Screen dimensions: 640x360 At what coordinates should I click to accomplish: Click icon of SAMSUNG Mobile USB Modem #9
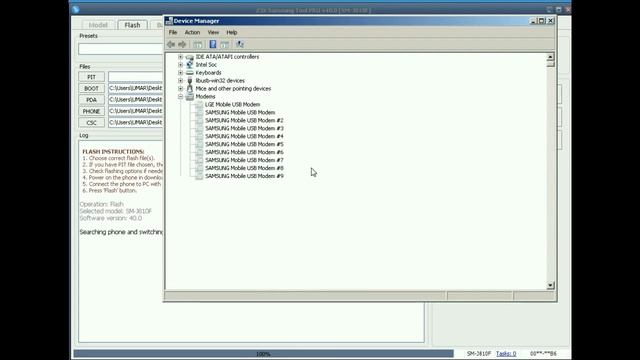[x=199, y=176]
